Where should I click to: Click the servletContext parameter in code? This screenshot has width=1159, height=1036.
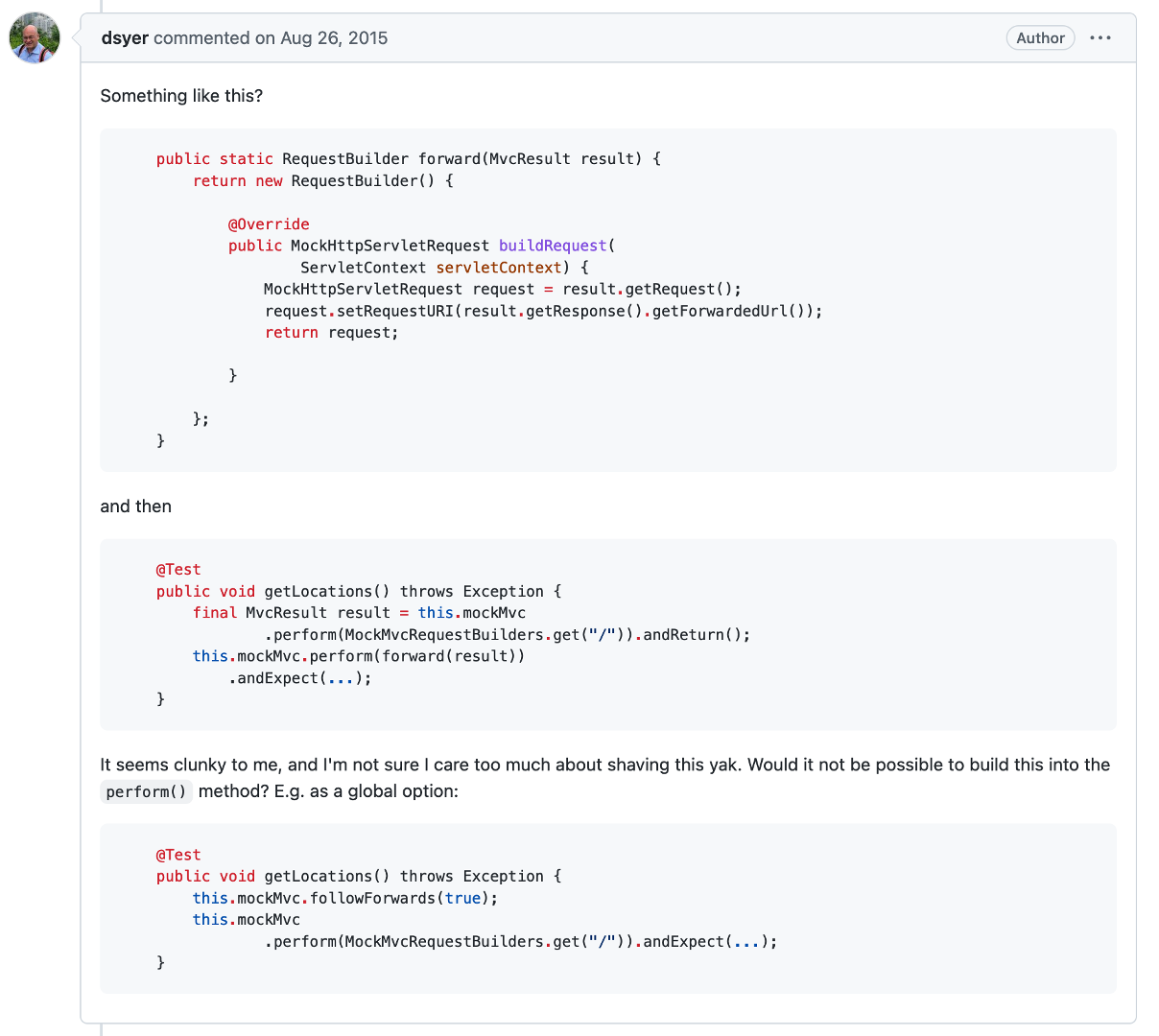498,268
